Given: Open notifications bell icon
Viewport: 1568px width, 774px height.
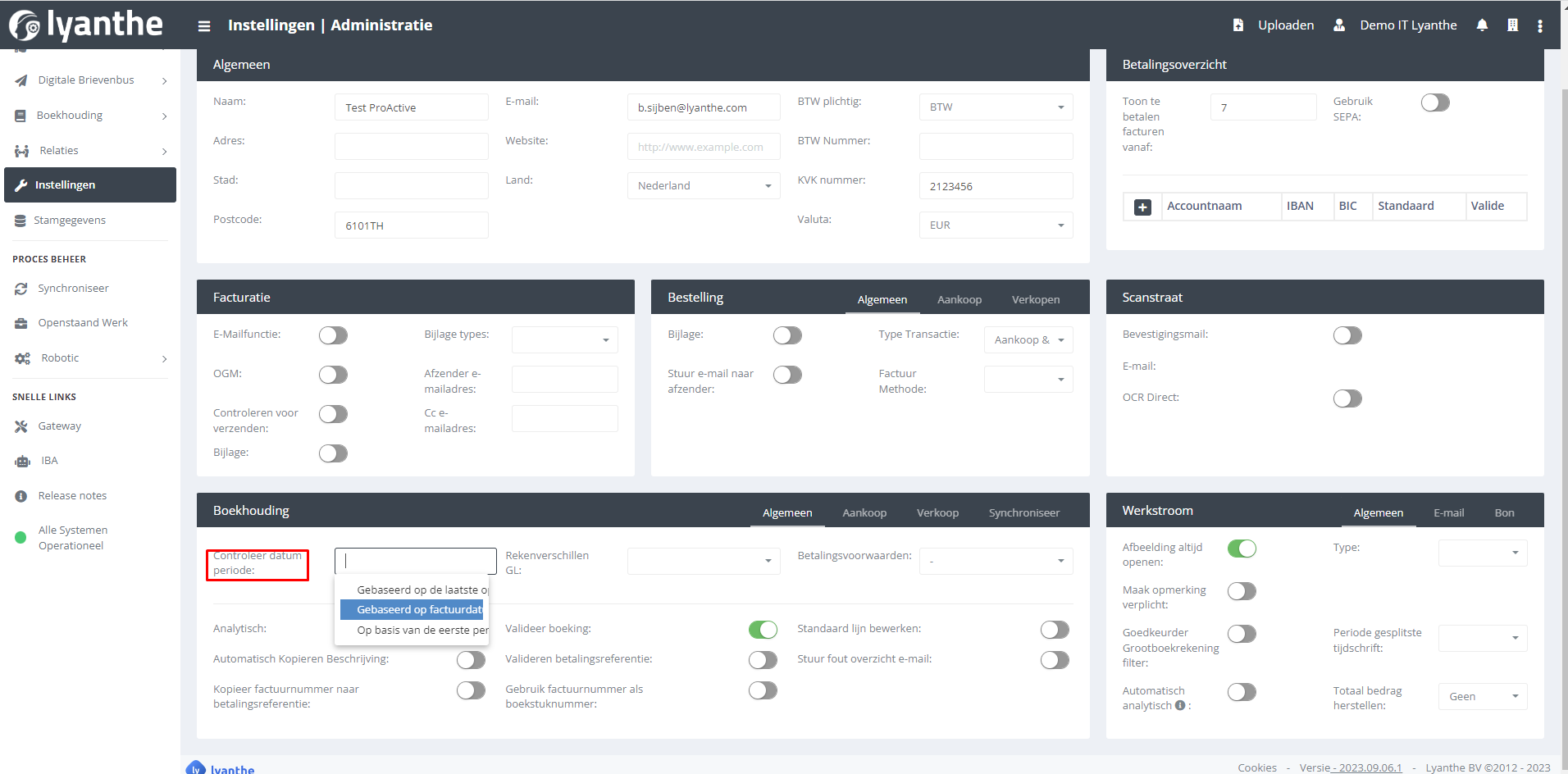Looking at the screenshot, I should tap(1482, 25).
